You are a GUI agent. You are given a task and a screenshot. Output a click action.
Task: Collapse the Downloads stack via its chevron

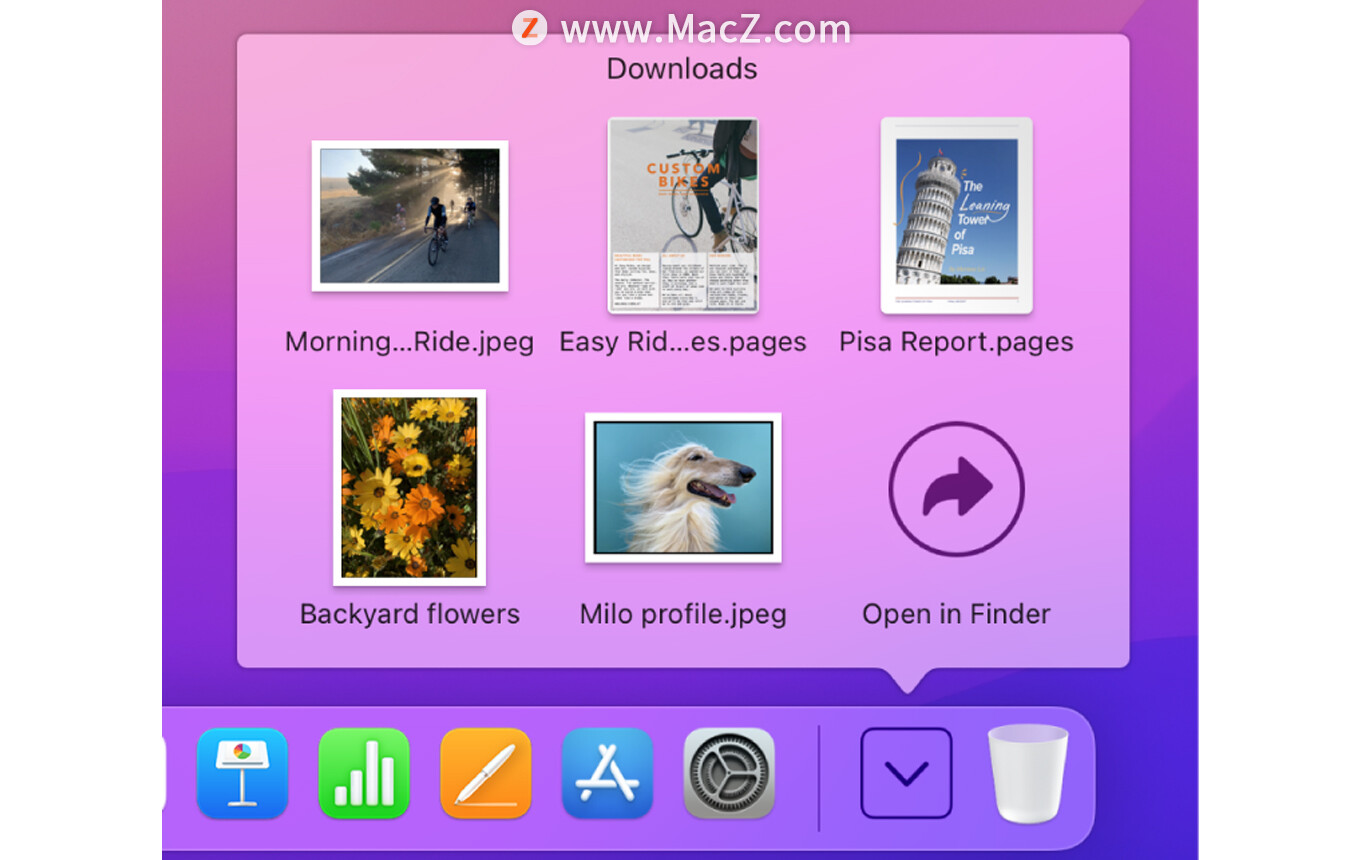[x=907, y=773]
